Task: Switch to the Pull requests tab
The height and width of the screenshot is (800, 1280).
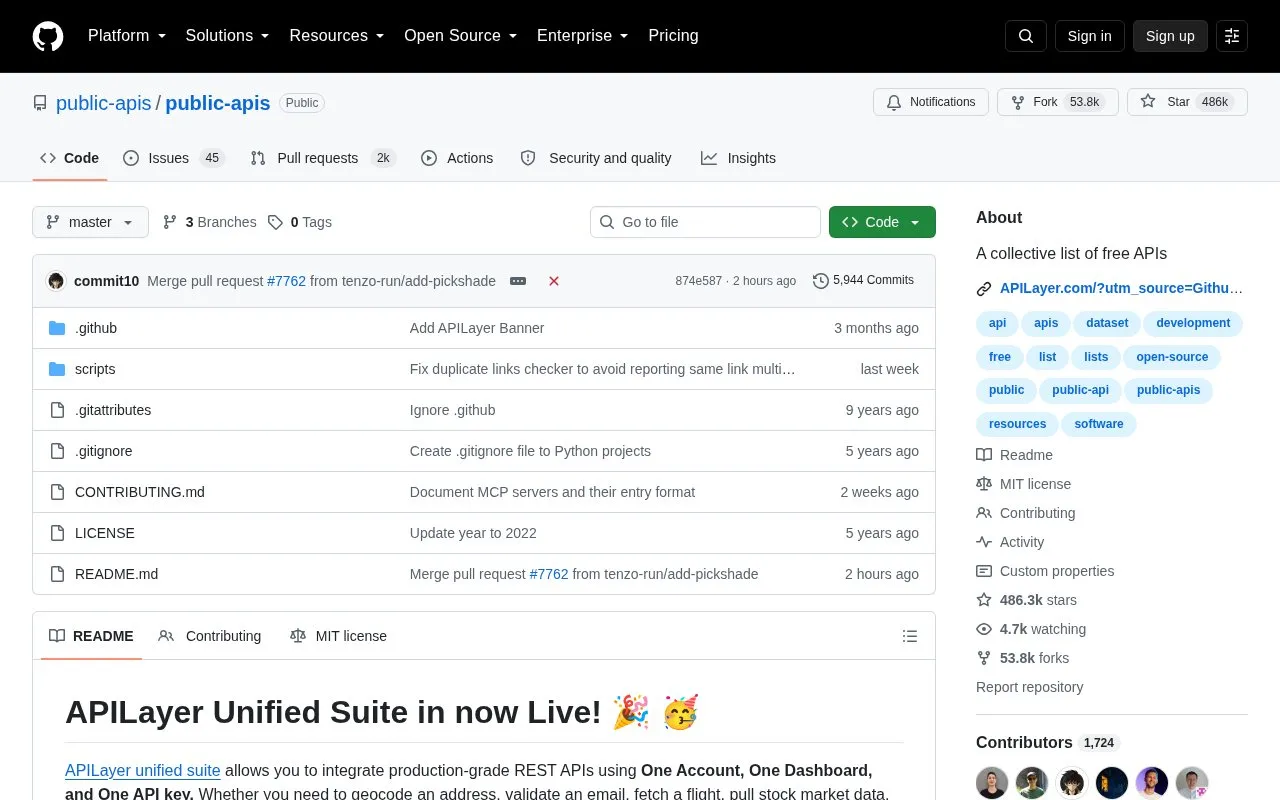Action: pos(323,158)
